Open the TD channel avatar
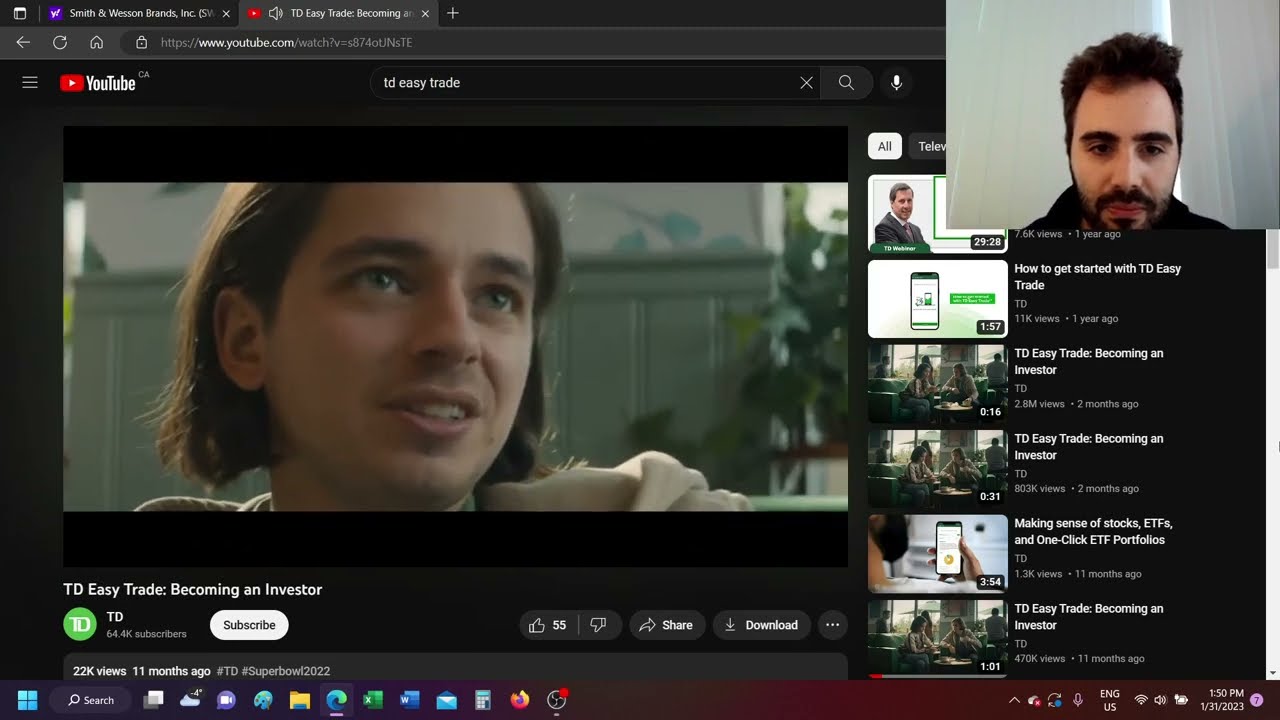This screenshot has height=720, width=1280. [80, 625]
